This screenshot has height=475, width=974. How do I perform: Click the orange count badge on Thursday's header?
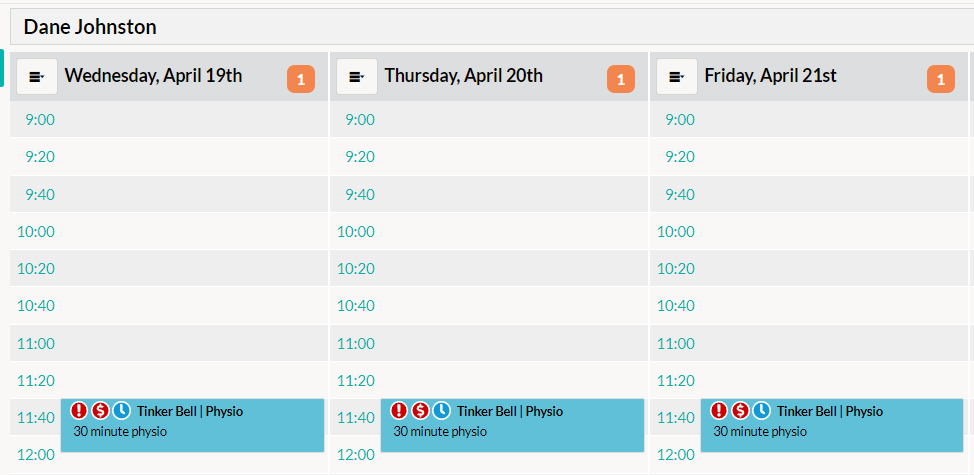tap(621, 79)
